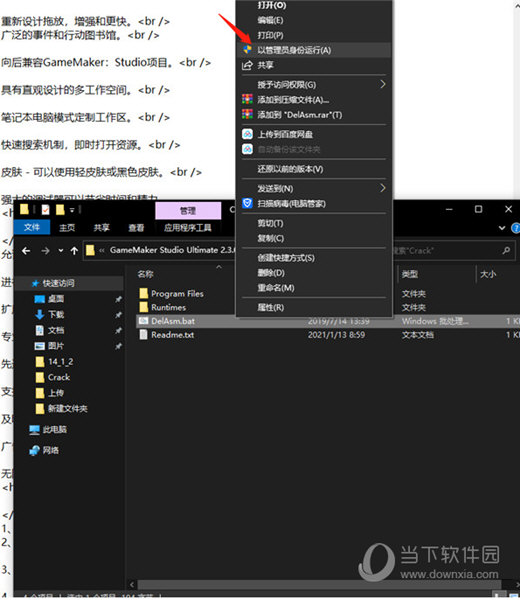Click the 扫描病毒 shield icon
This screenshot has width=520, height=600.
click(x=247, y=203)
